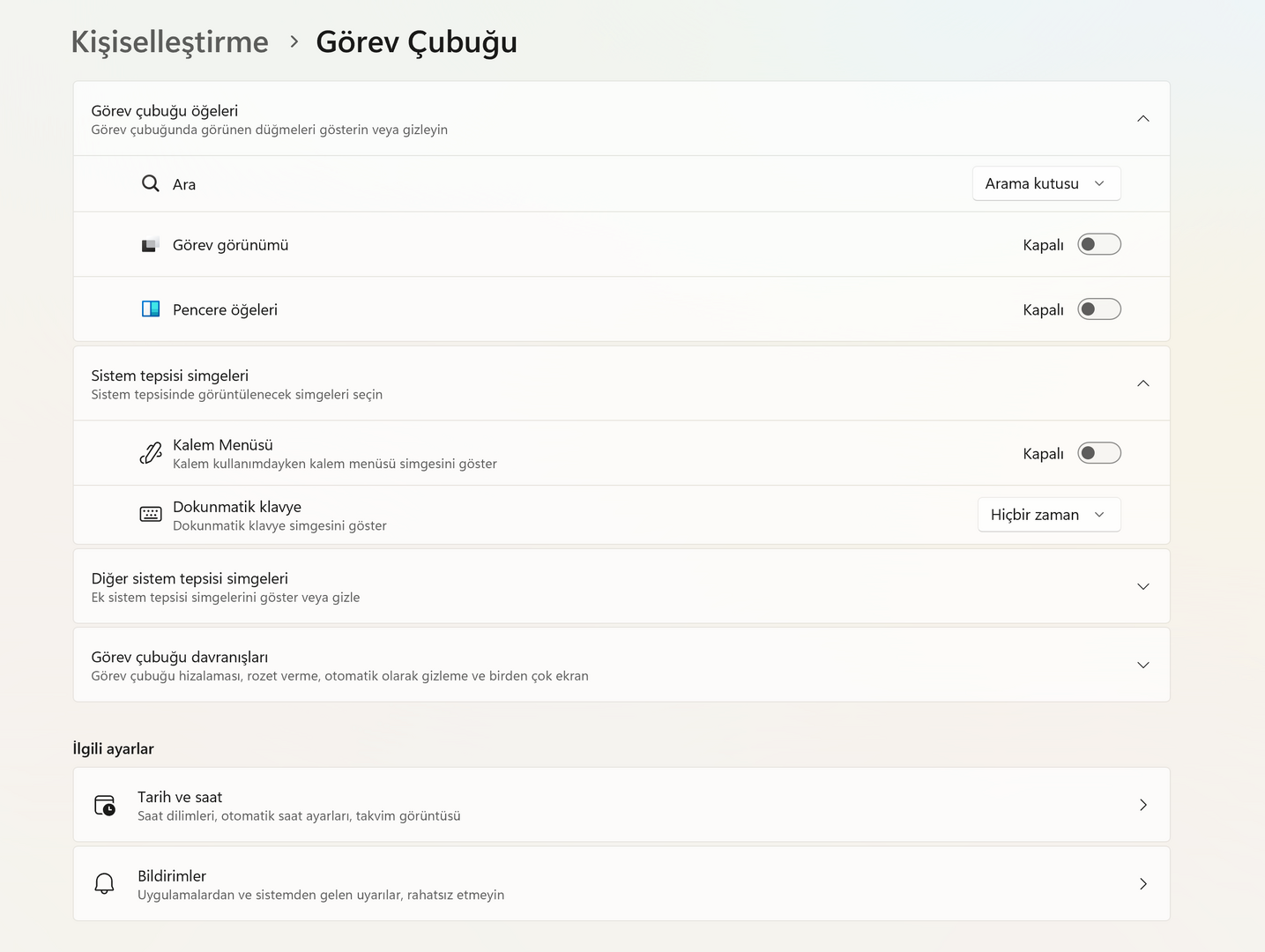Collapse the Görev çubuğu öğeleri section

point(1142,119)
